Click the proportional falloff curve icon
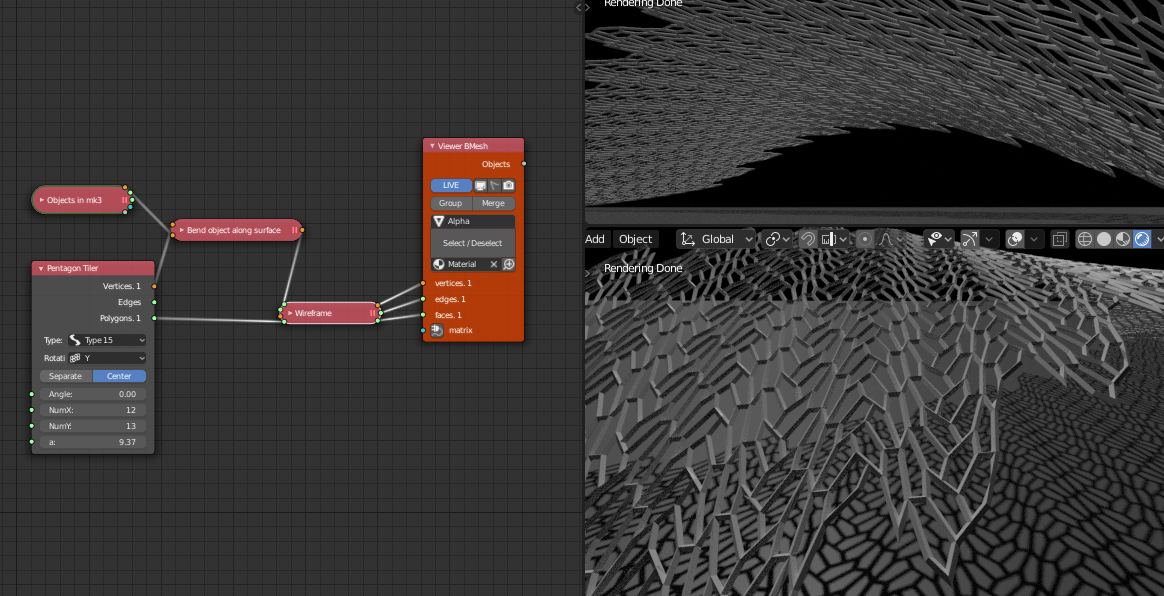1164x596 pixels. pyautogui.click(x=885, y=239)
